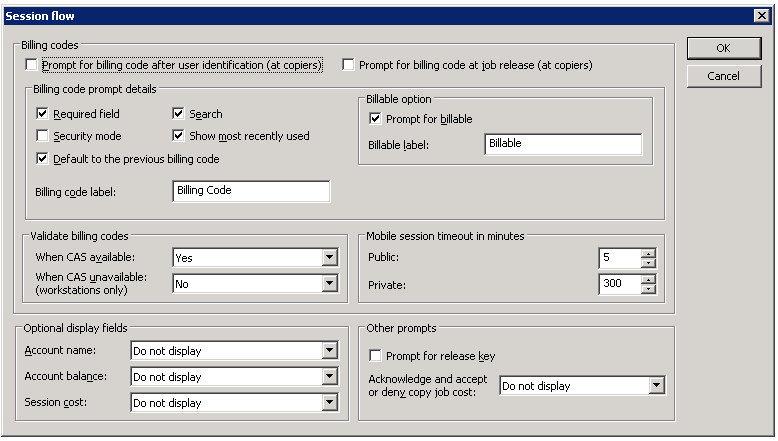Click the Cancel button

723,76
